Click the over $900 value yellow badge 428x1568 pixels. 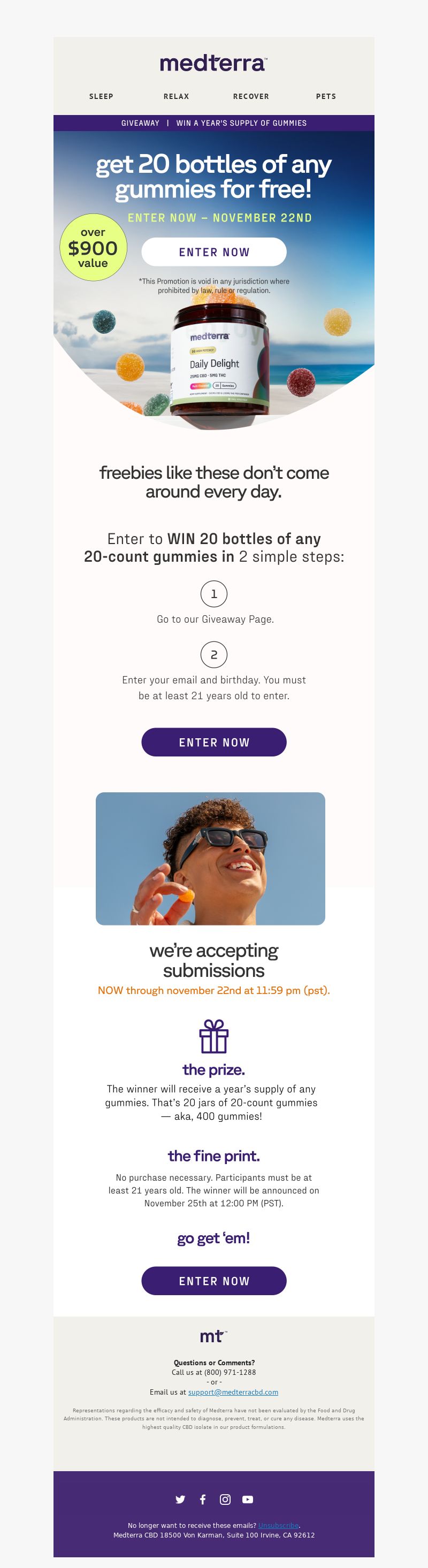tap(93, 247)
